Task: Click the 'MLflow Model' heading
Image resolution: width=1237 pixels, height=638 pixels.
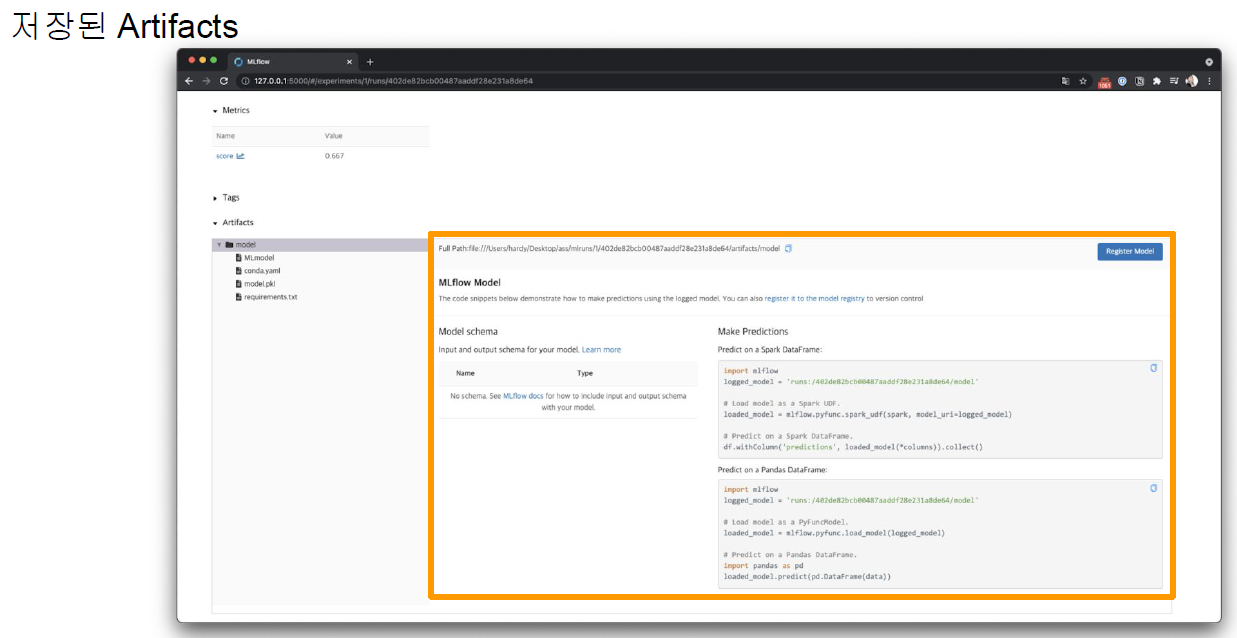Action: (470, 283)
